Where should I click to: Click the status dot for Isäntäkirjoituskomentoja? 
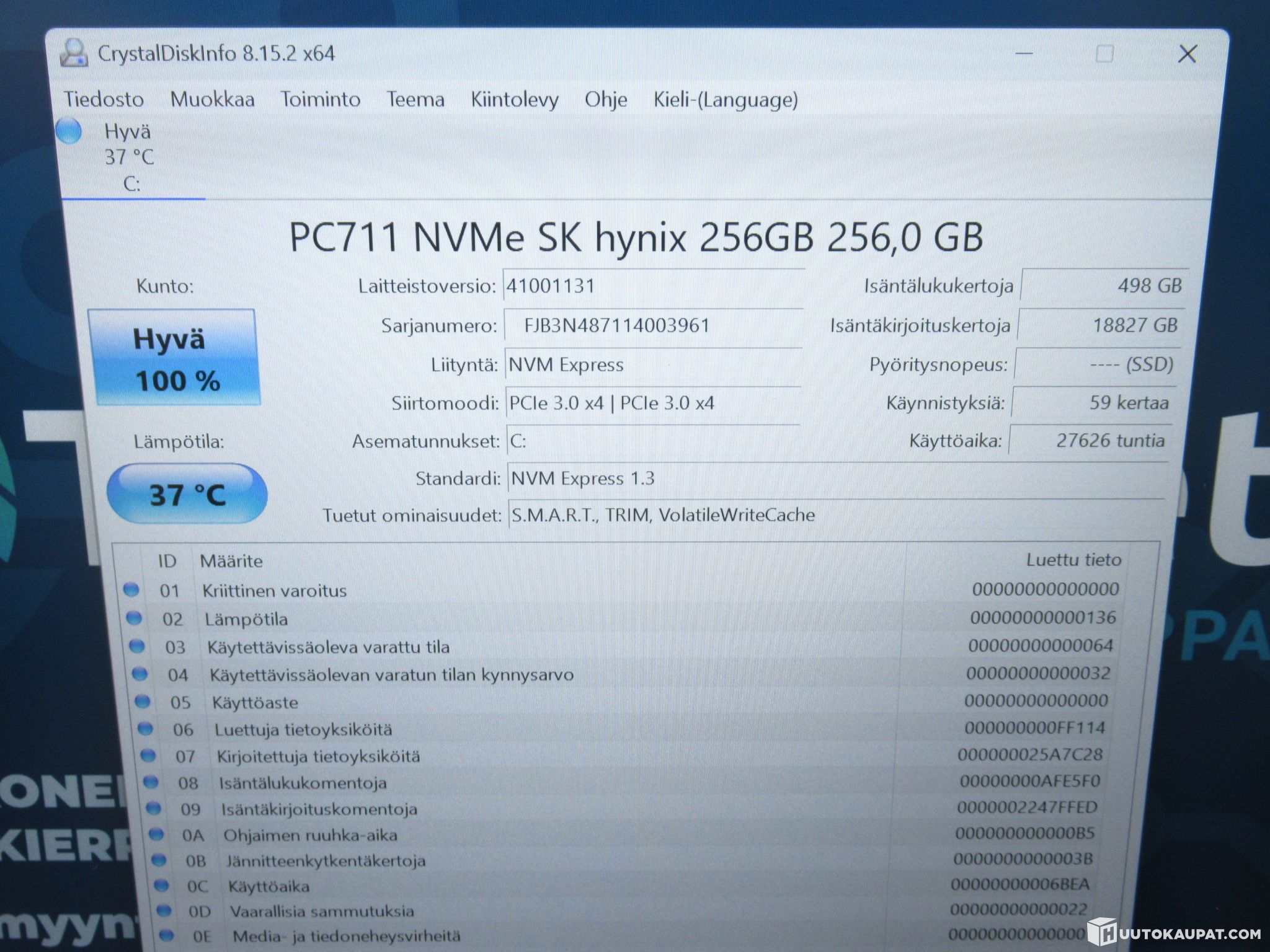click(x=154, y=808)
